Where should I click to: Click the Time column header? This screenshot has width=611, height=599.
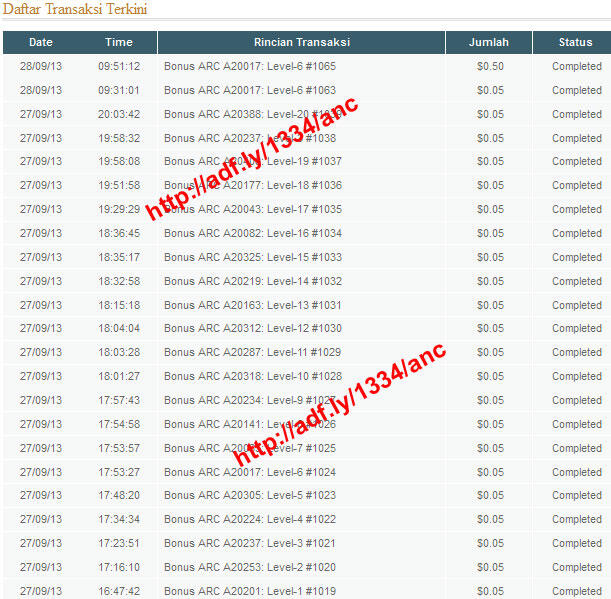119,42
